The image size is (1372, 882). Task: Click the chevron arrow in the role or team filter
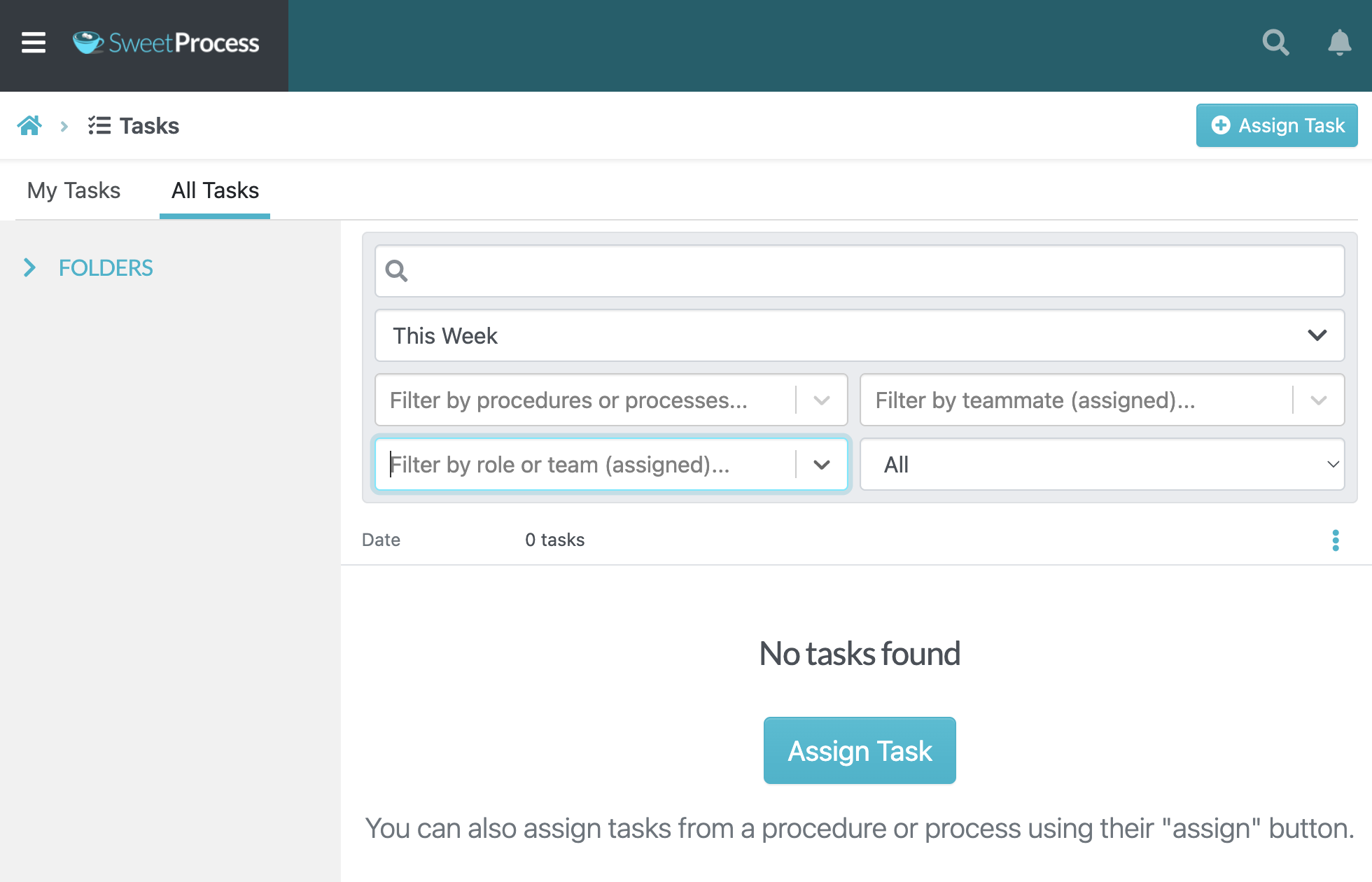(822, 464)
